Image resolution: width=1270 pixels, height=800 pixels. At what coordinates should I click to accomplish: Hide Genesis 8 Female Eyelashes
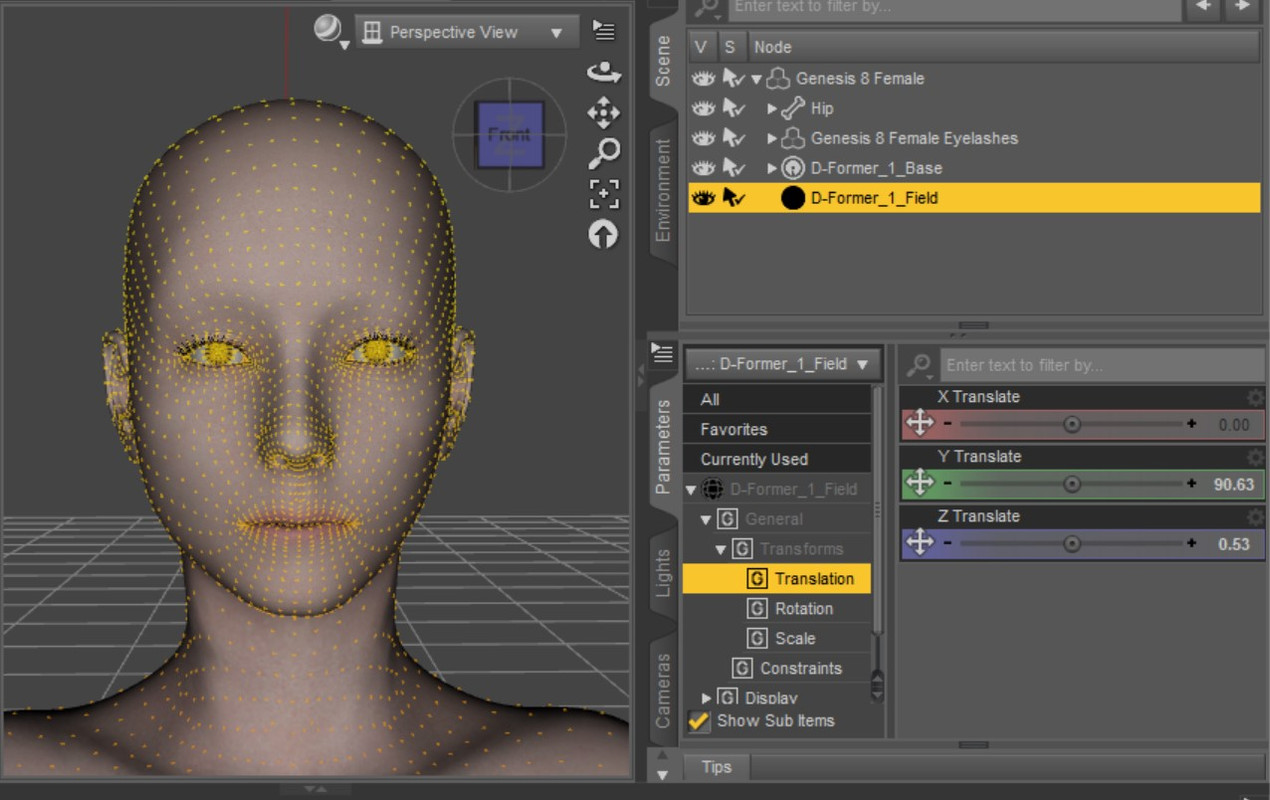coord(704,138)
